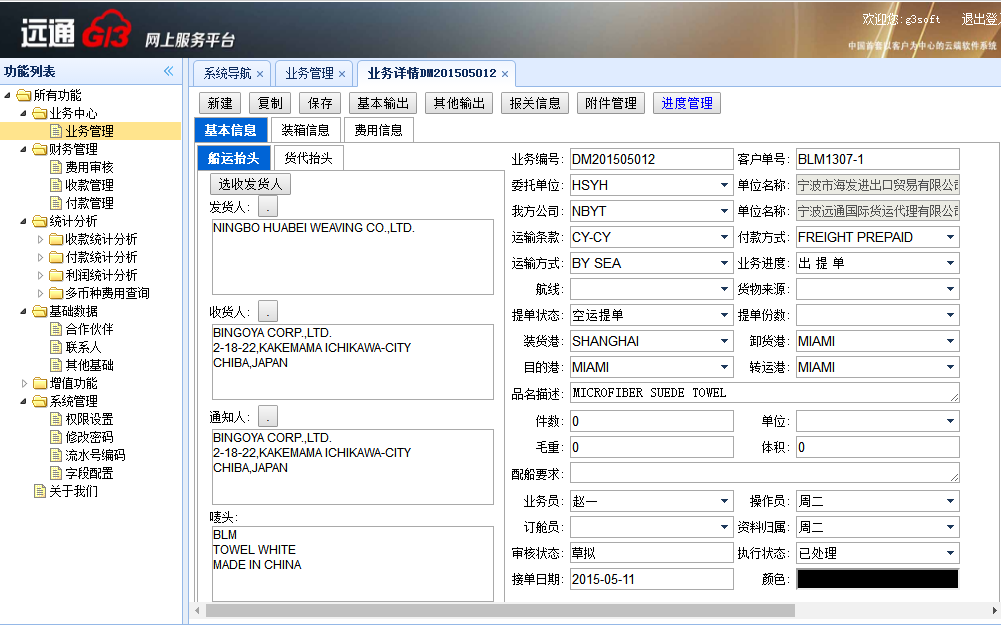The height and width of the screenshot is (626, 1001).
Task: Click the 付款统计分析 folder icon
Action: (x=56, y=257)
